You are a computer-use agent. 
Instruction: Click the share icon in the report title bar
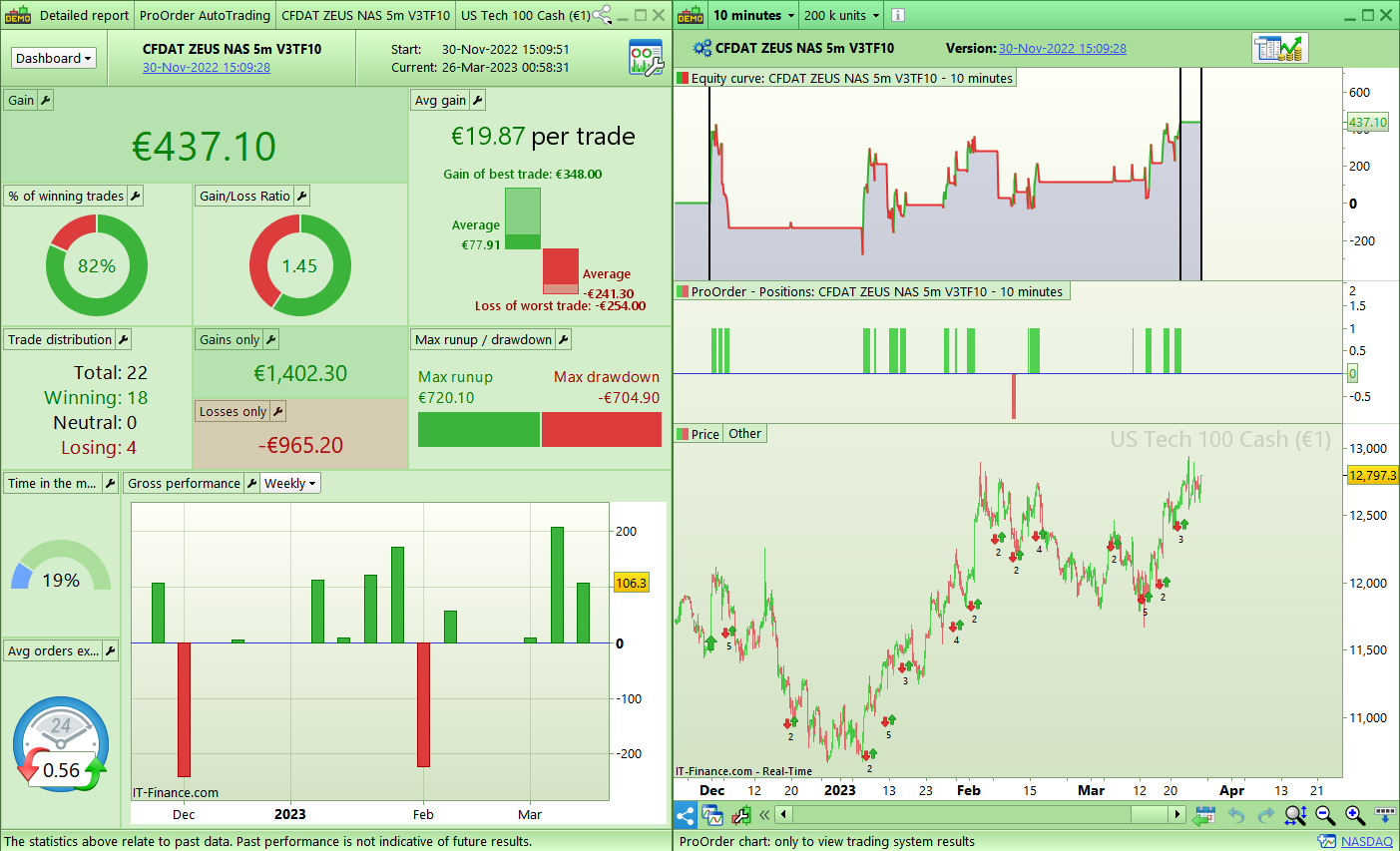(602, 15)
